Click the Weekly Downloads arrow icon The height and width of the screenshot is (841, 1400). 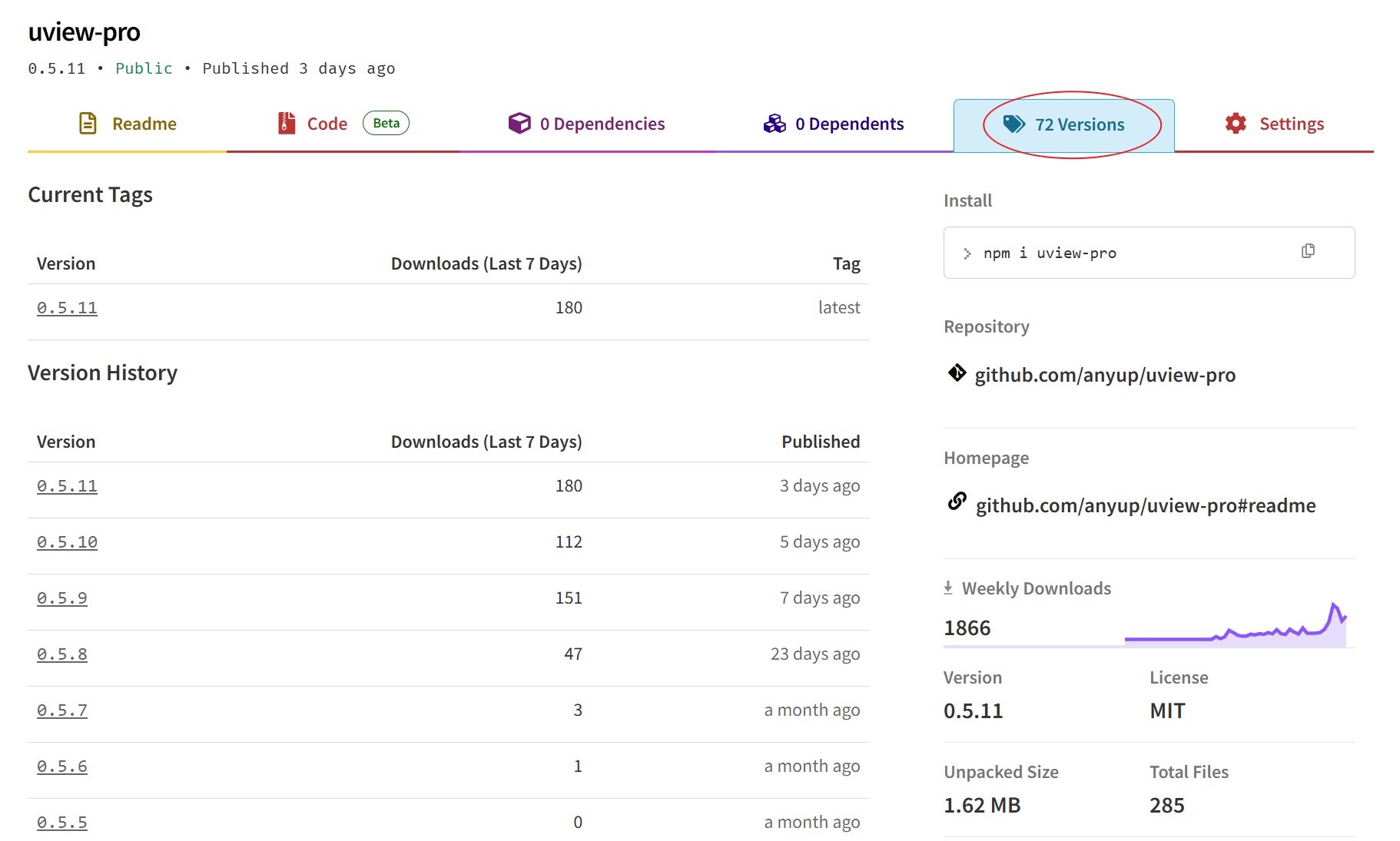click(x=948, y=588)
